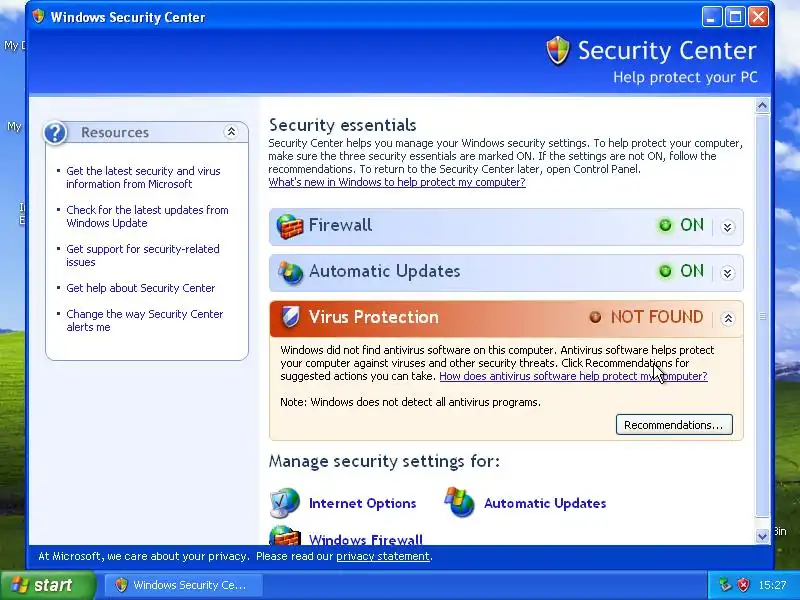Screen dimensions: 800x600
Task: Click the title bar shield icon
Action: 38,16
